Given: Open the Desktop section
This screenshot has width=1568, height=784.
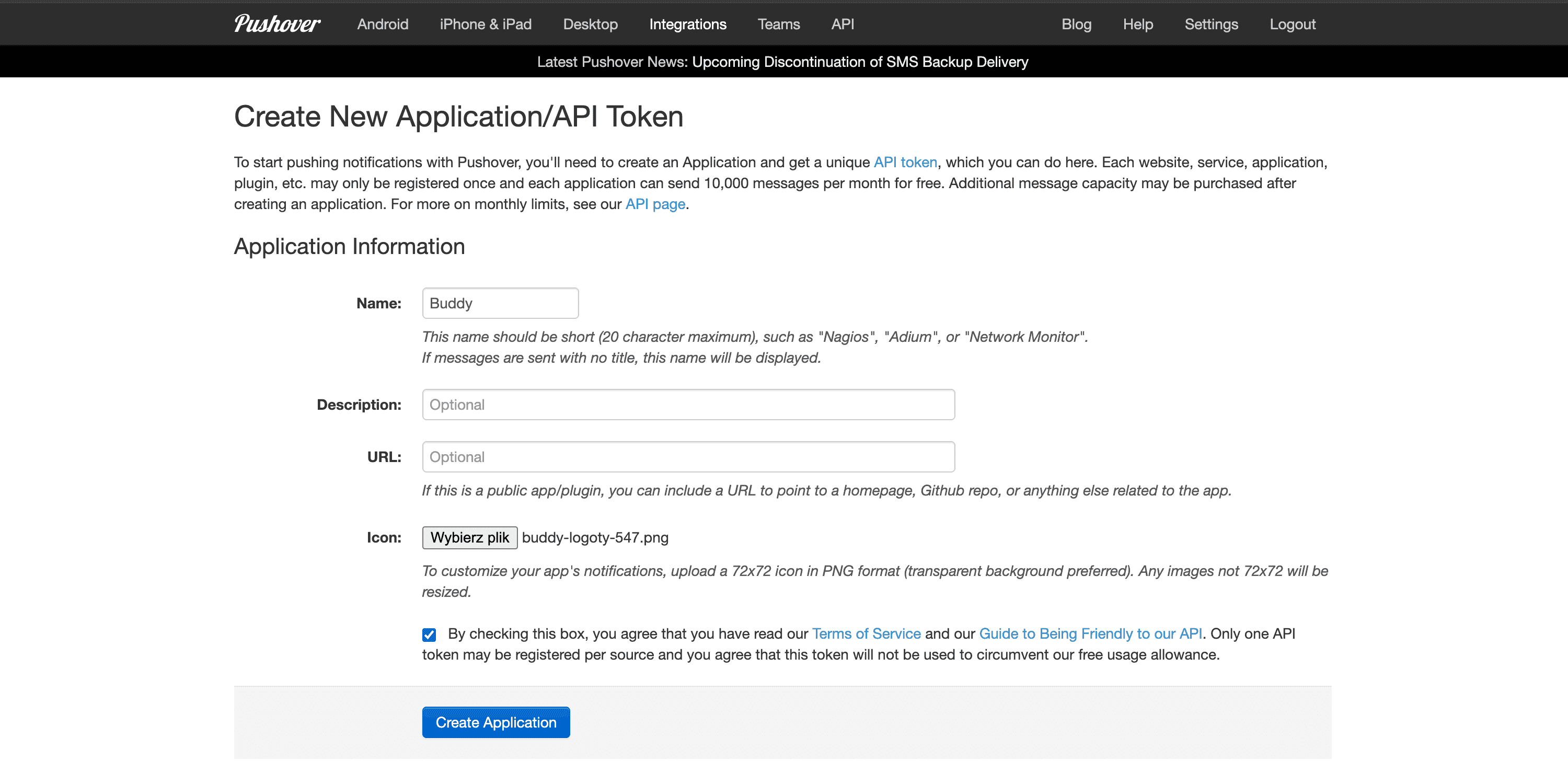Looking at the screenshot, I should [x=590, y=24].
